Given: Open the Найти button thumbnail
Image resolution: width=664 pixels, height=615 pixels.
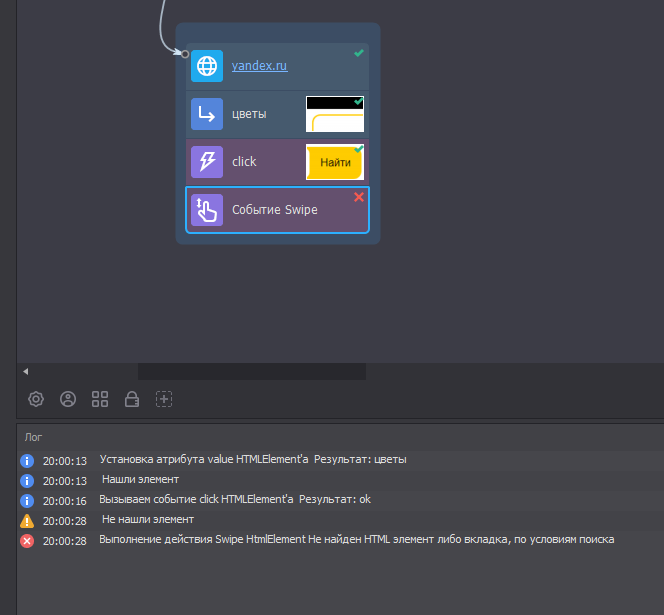Looking at the screenshot, I should click(x=335, y=162).
